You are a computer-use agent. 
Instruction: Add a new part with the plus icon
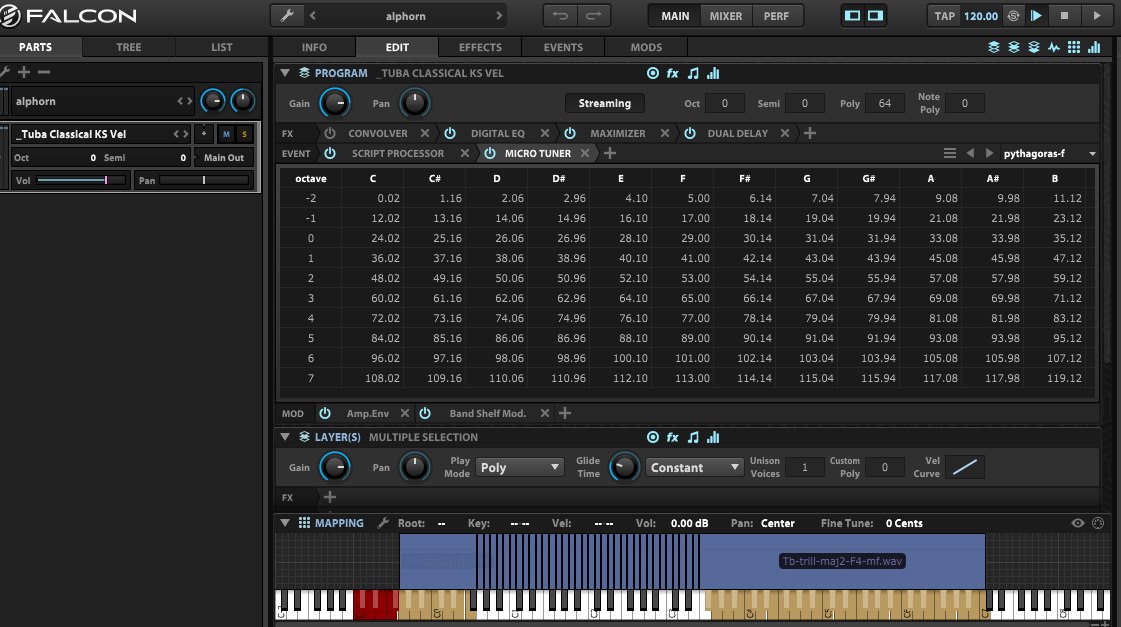pyautogui.click(x=24, y=71)
